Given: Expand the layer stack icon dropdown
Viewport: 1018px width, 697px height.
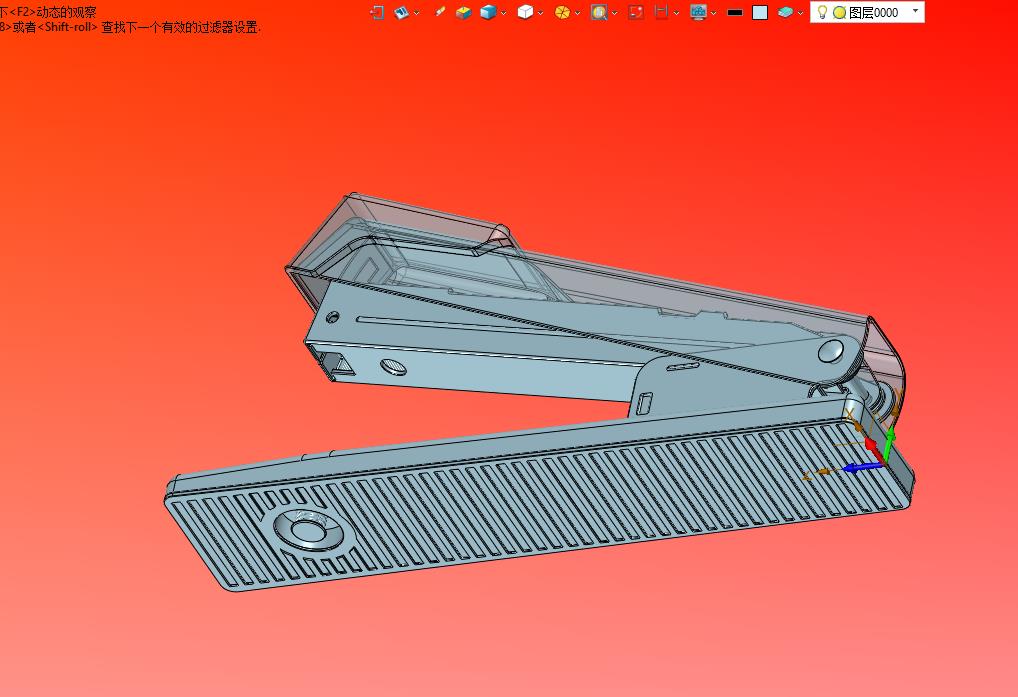Looking at the screenshot, I should point(801,12).
